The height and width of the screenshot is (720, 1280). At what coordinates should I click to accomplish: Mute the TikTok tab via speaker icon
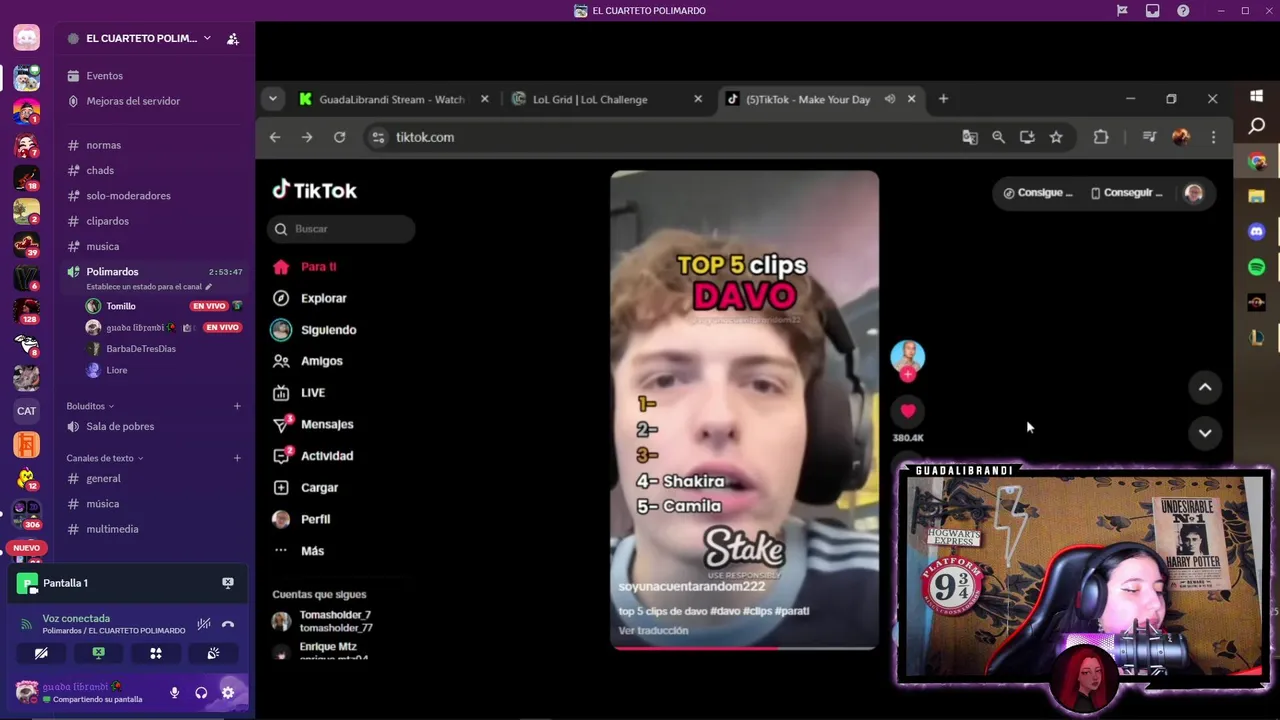pos(889,99)
